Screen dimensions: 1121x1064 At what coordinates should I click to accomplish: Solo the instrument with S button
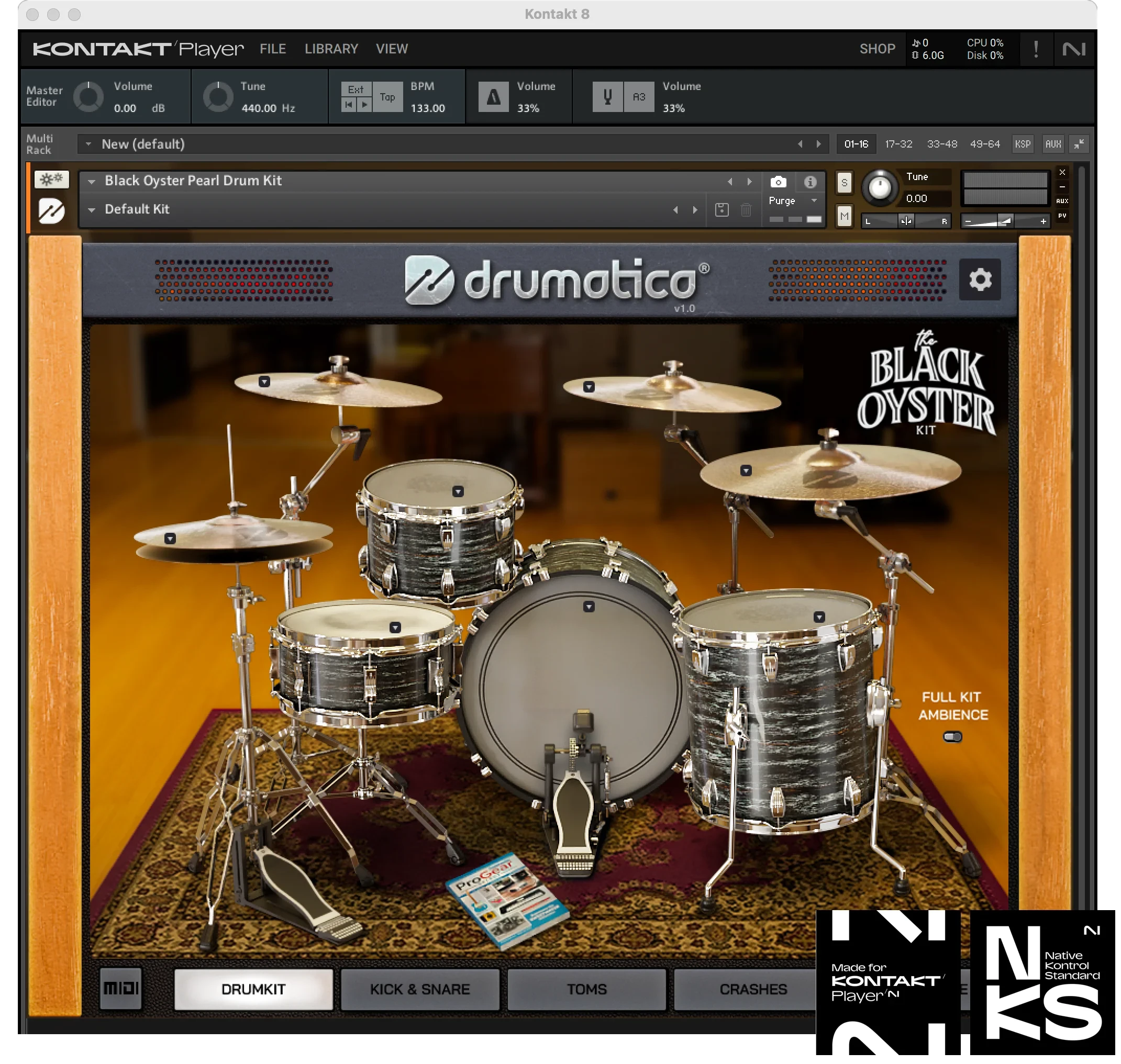point(844,183)
